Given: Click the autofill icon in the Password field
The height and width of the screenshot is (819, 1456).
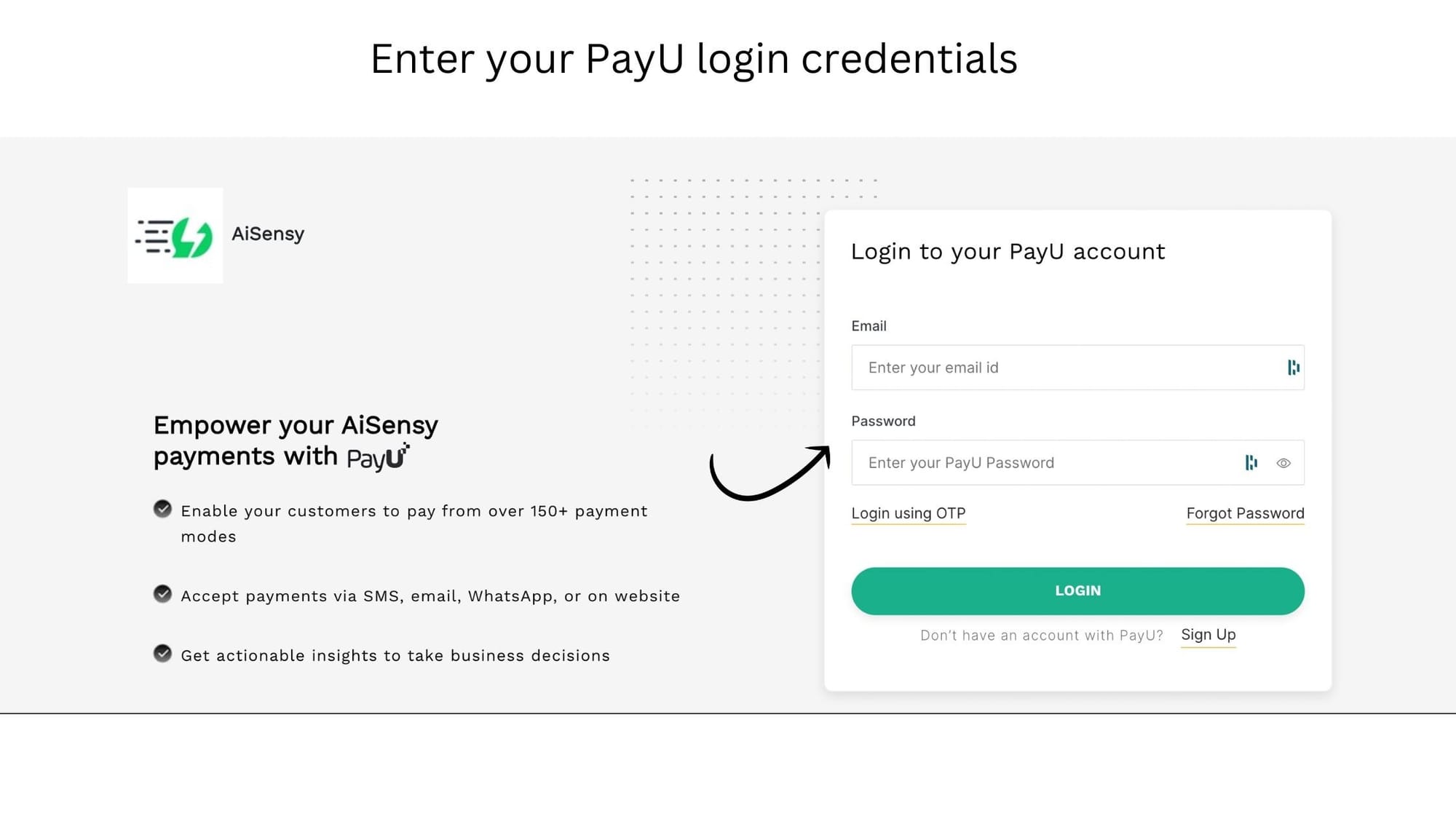Looking at the screenshot, I should pos(1251,463).
